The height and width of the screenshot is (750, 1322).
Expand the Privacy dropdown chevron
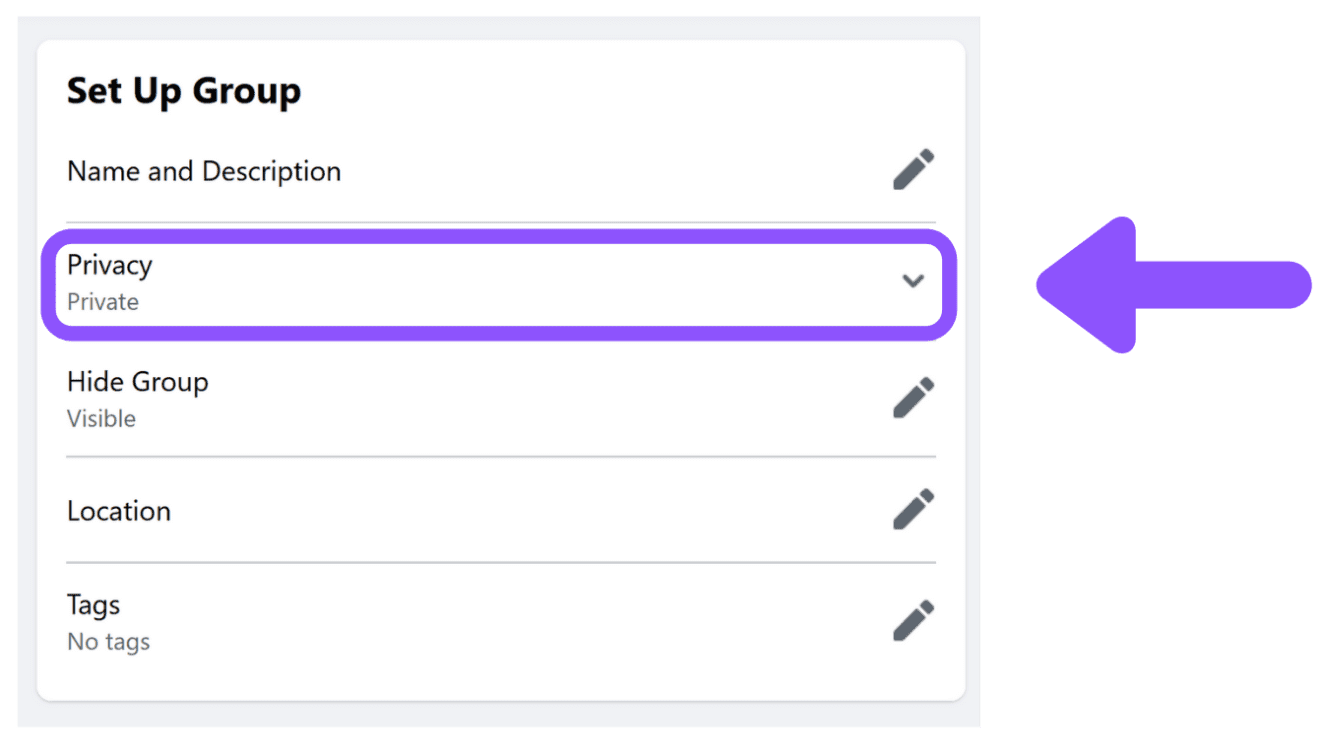912,281
